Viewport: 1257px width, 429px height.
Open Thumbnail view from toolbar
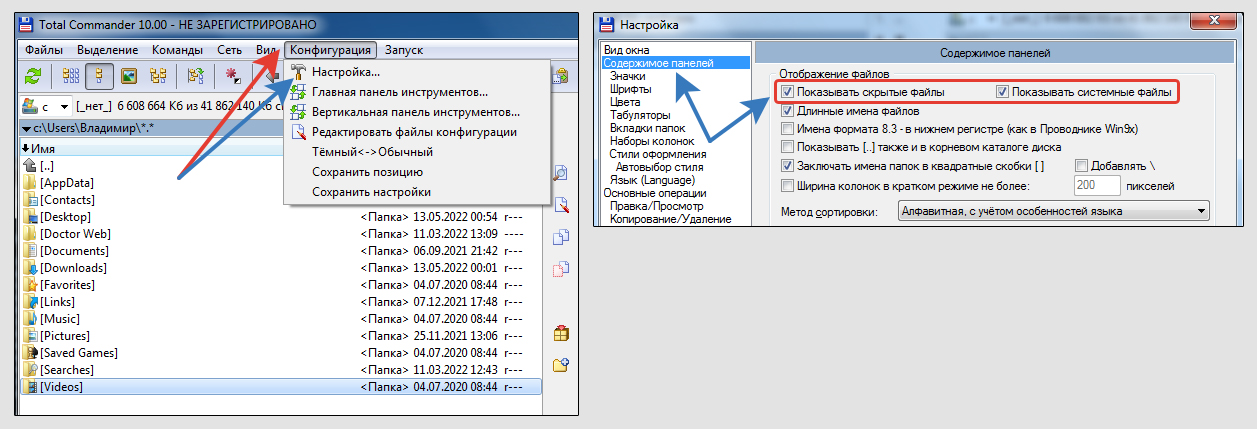coord(129,76)
